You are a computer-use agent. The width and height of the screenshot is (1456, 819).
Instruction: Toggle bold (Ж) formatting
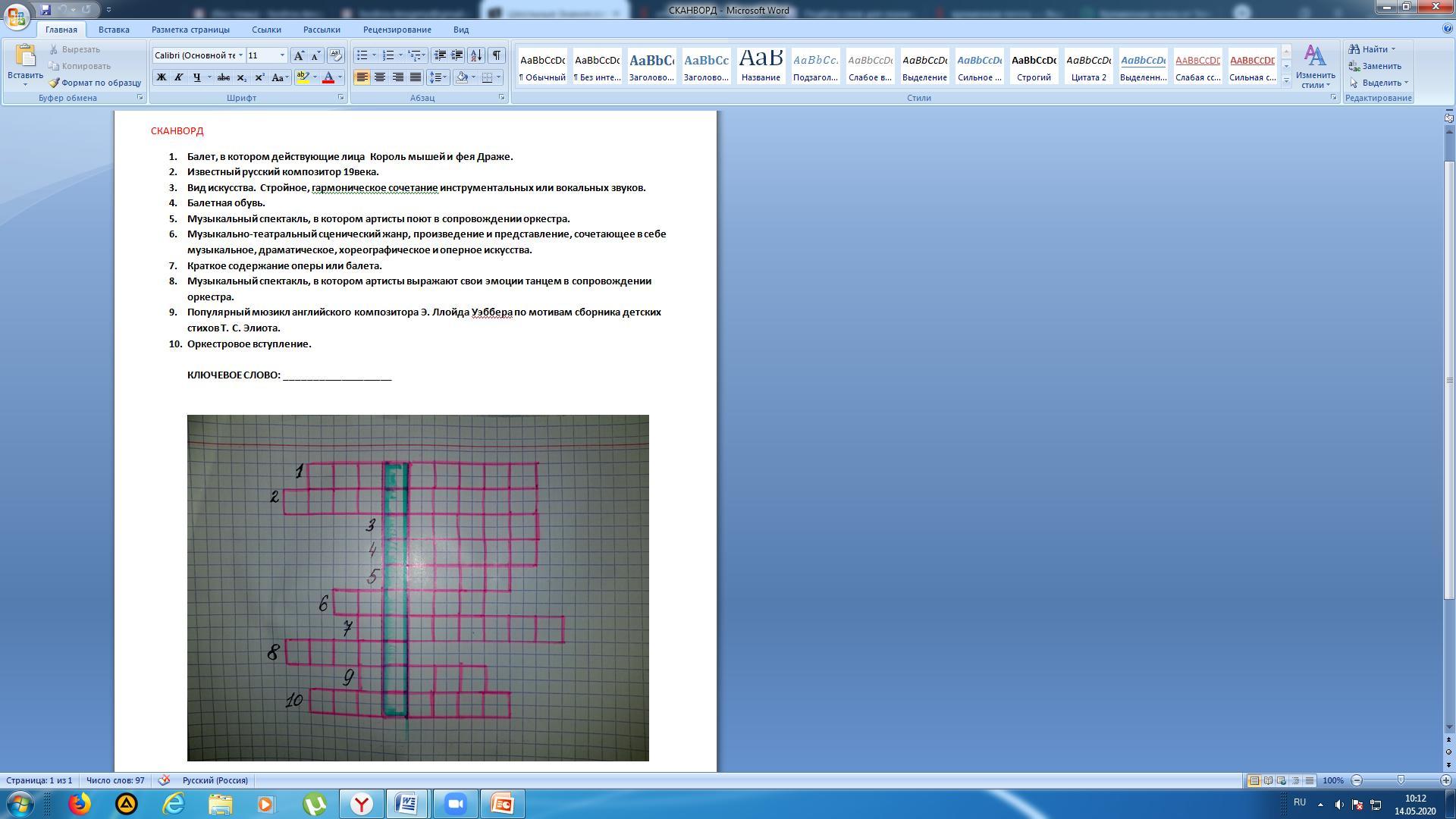[x=161, y=77]
